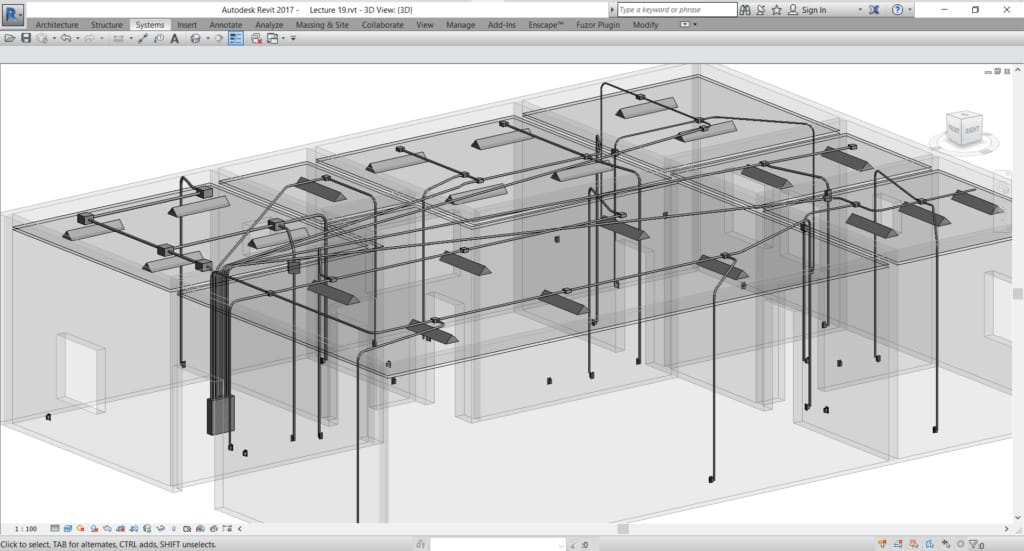The image size is (1024, 551).
Task: Save the project with the floppy disk icon
Action: pyautogui.click(x=26, y=39)
